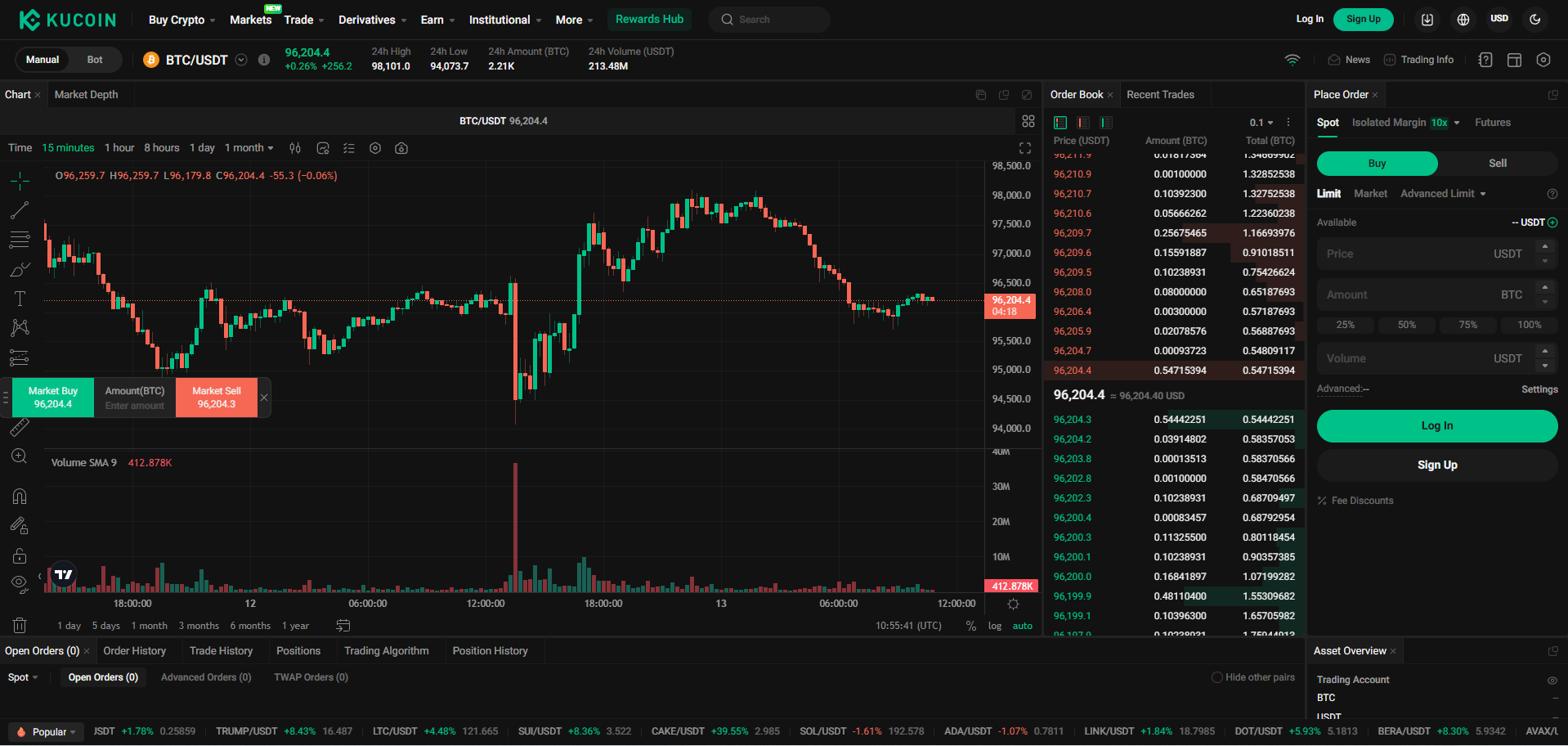
Task: Select the chart patterns tool
Action: tap(20, 328)
